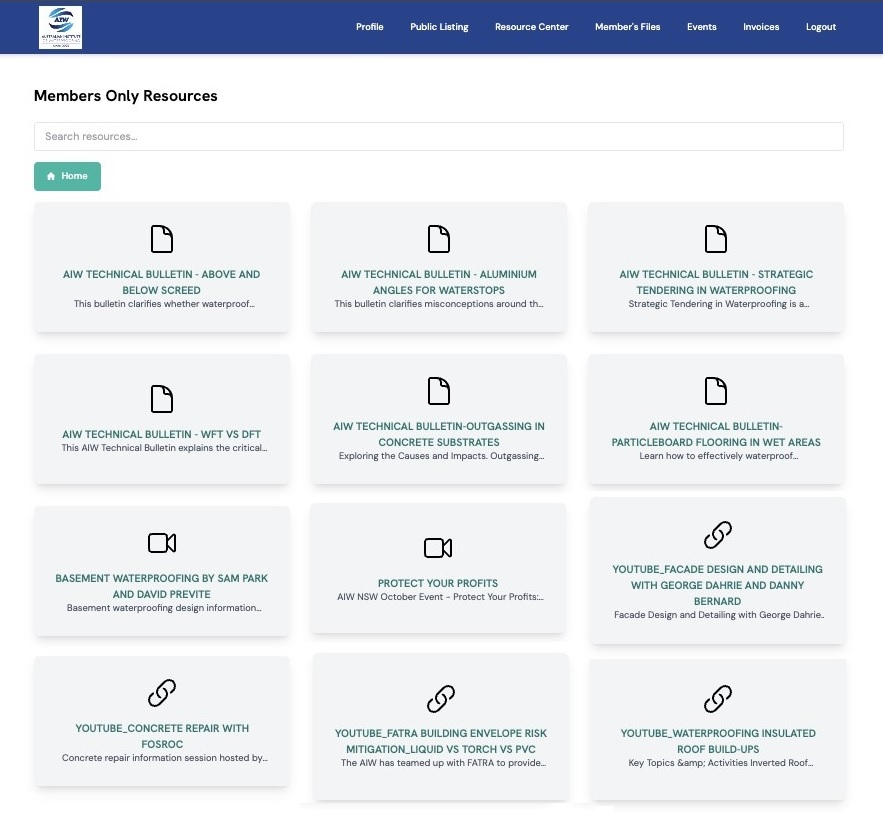Navigate to the Events page
This screenshot has height=813, width=883.
701,27
